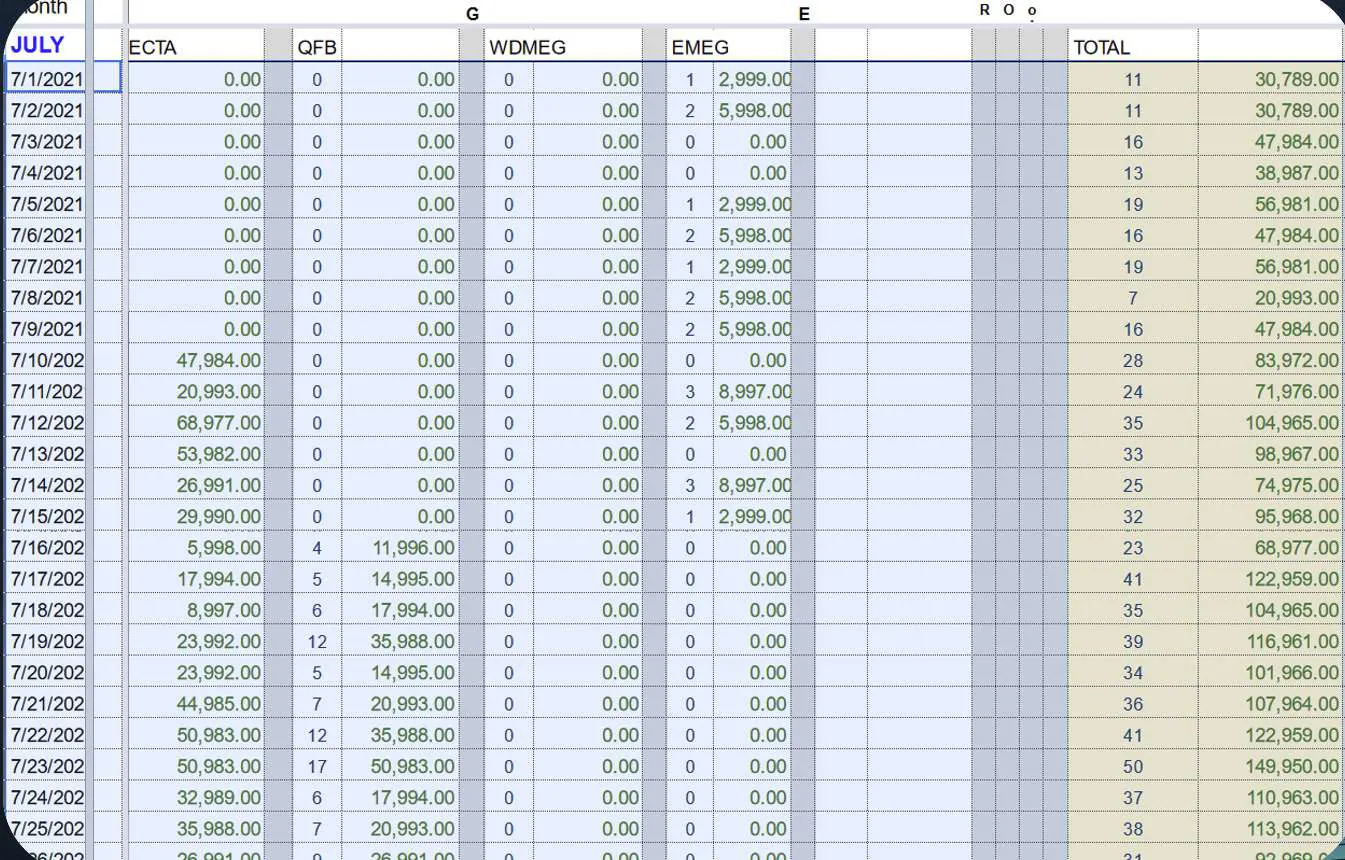The image size is (1345, 860).
Task: Click EMEG count 3 in 7/14 row
Action: [690, 485]
